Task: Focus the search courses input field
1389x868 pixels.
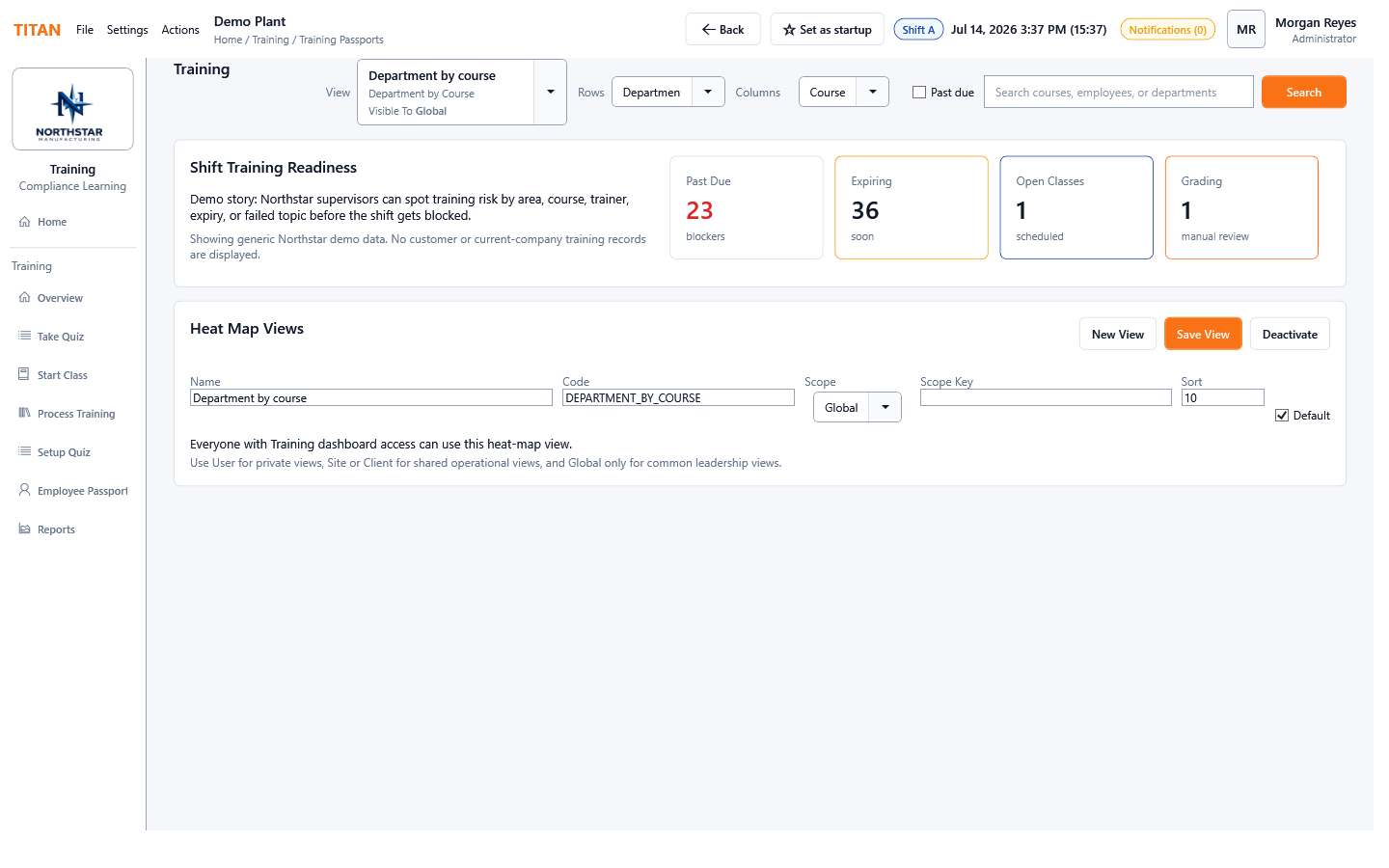Action: [1118, 92]
